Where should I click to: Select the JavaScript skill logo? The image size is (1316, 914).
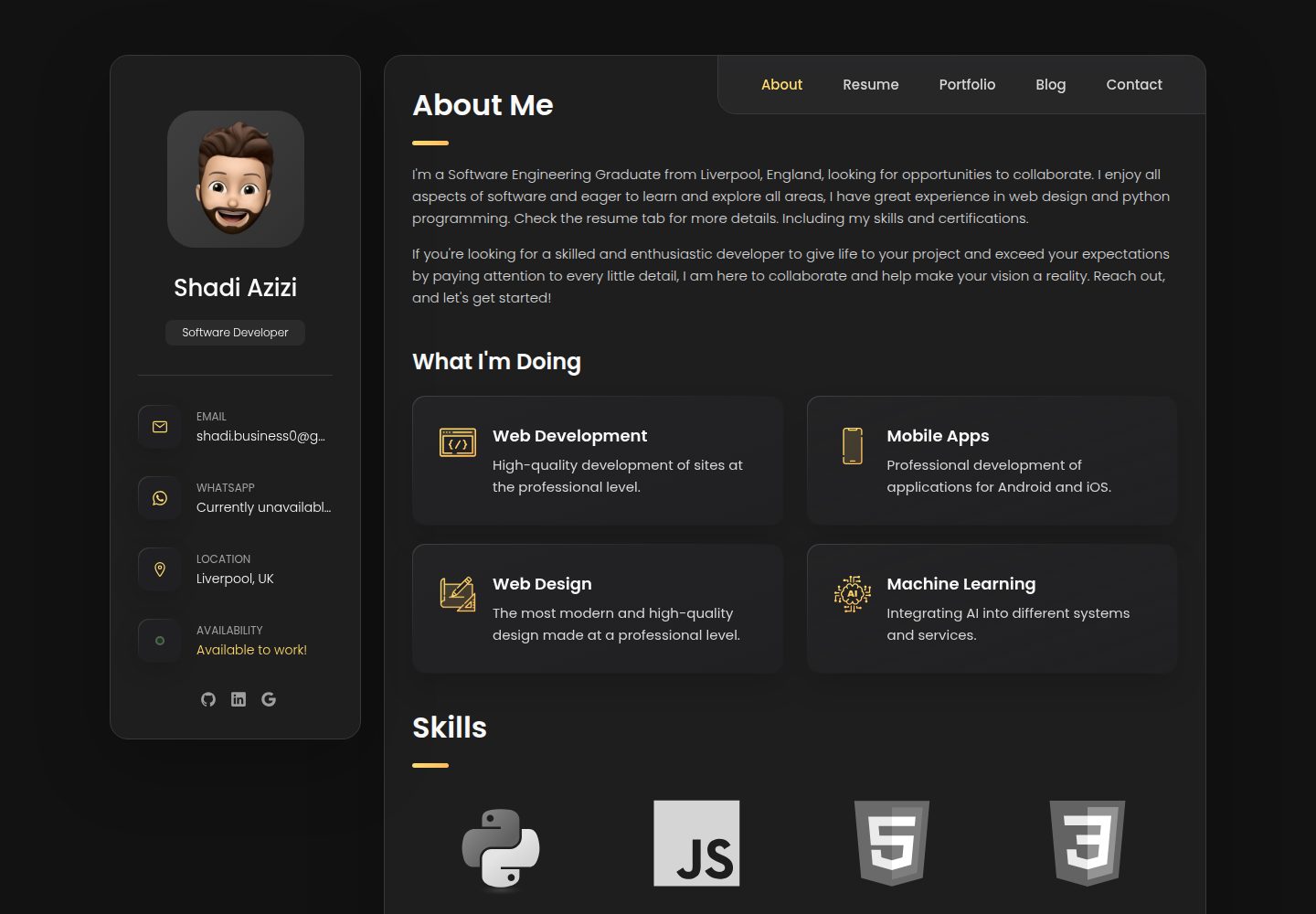click(x=696, y=844)
